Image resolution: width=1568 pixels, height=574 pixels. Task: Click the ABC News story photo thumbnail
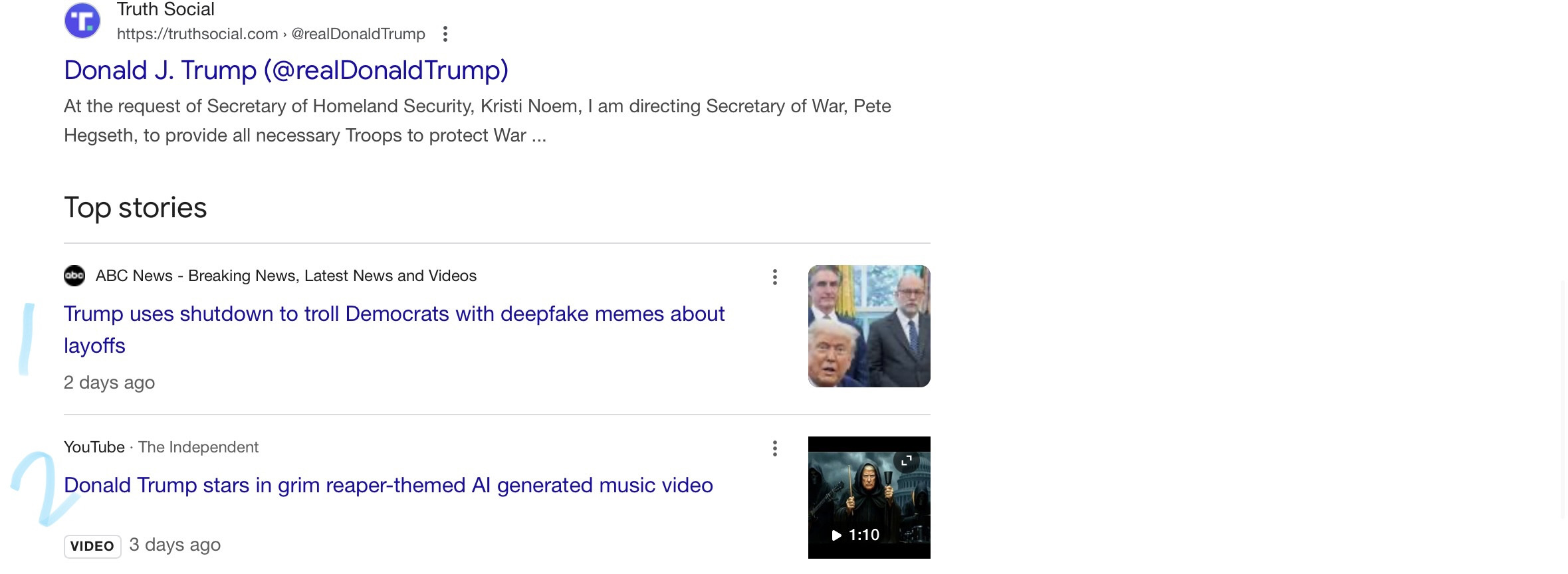pos(869,326)
